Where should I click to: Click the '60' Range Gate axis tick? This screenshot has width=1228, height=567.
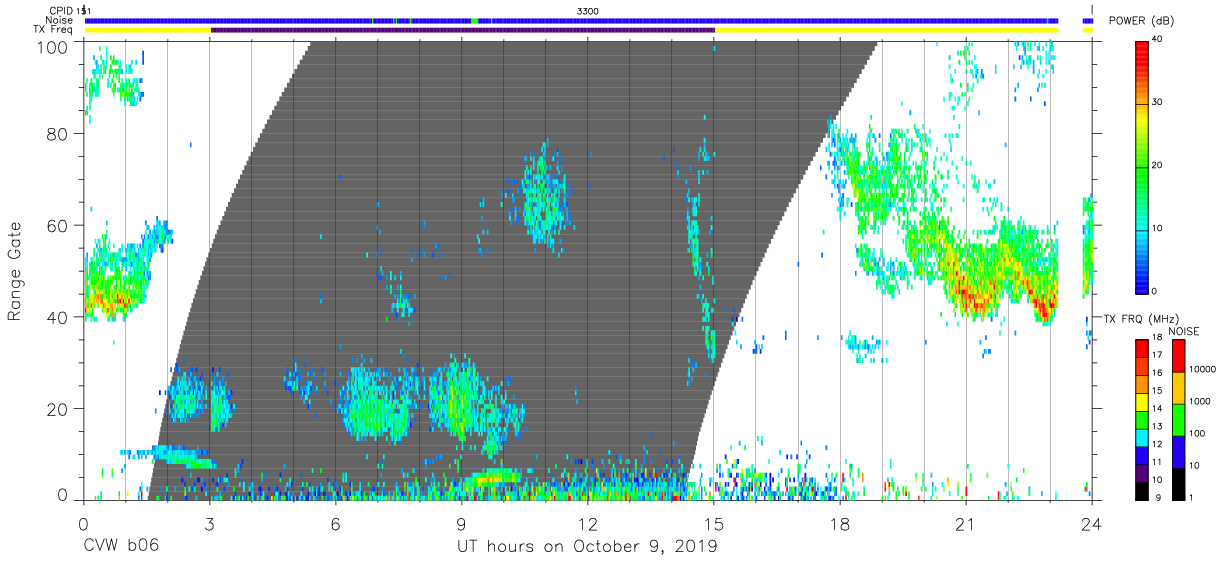coord(57,226)
